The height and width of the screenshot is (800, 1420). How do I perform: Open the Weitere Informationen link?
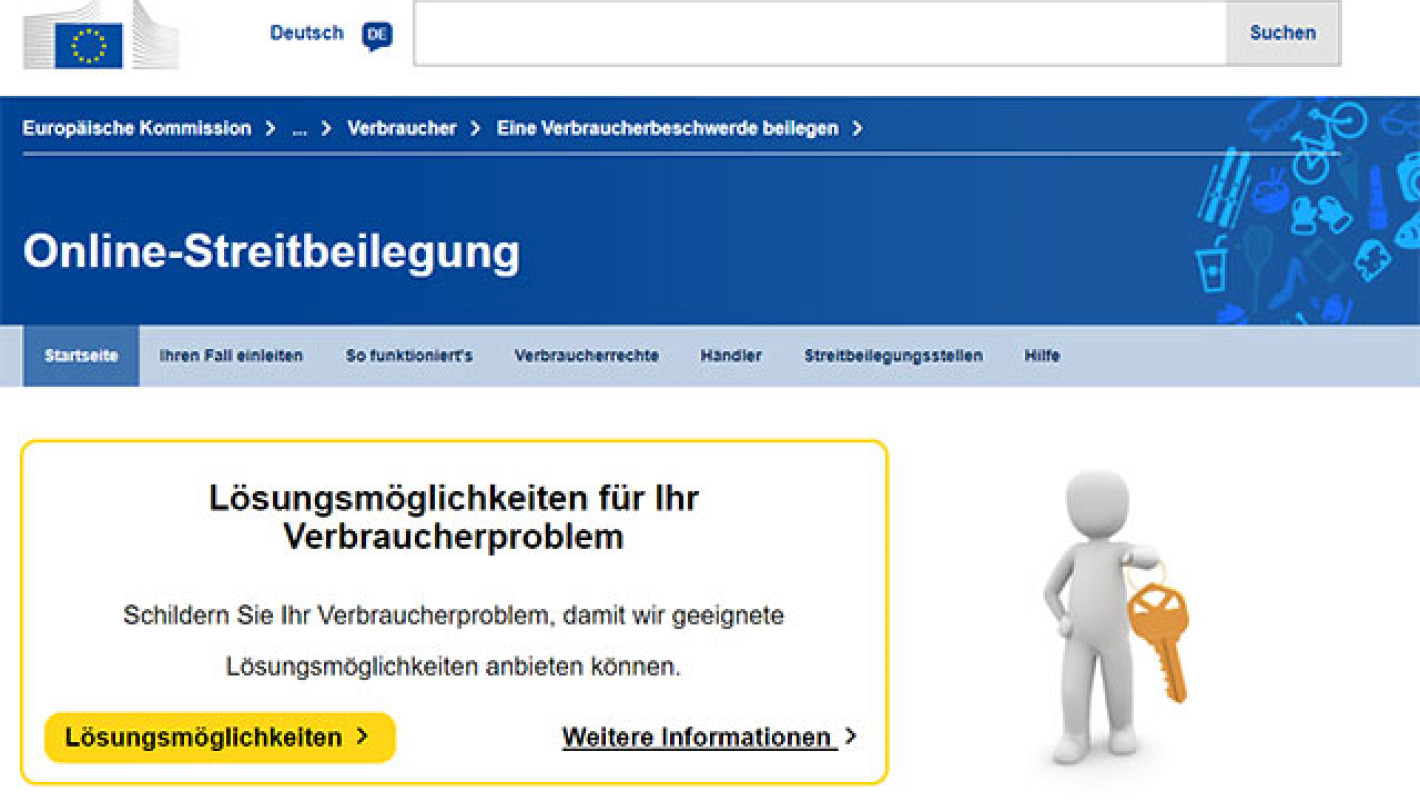tap(697, 737)
